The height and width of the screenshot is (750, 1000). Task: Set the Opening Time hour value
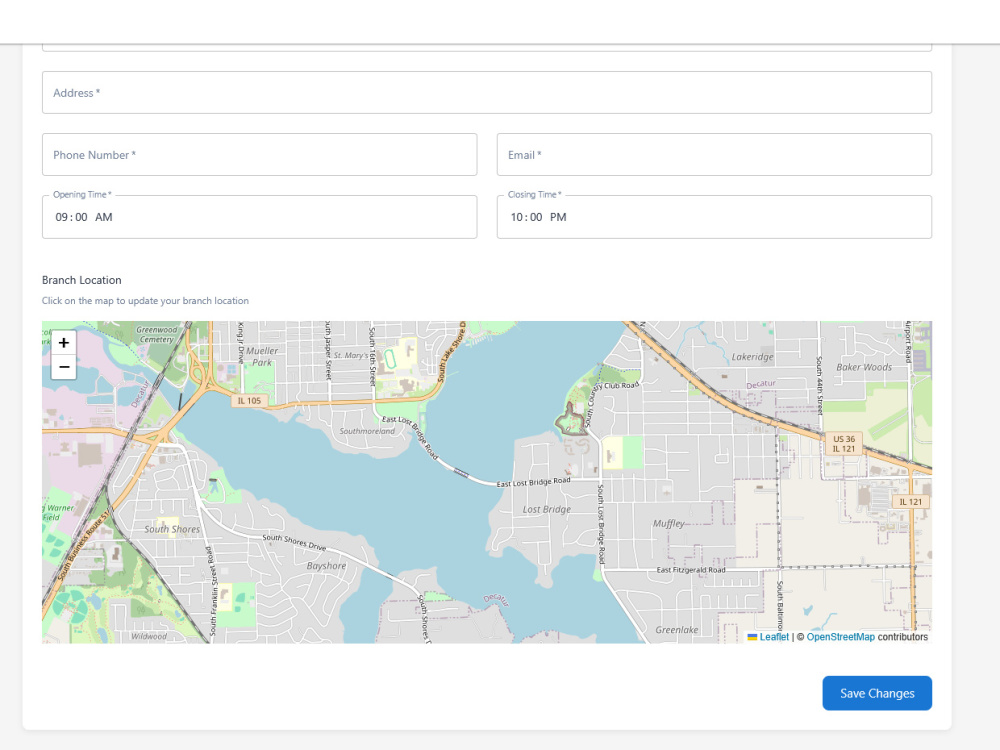pyautogui.click(x=61, y=217)
